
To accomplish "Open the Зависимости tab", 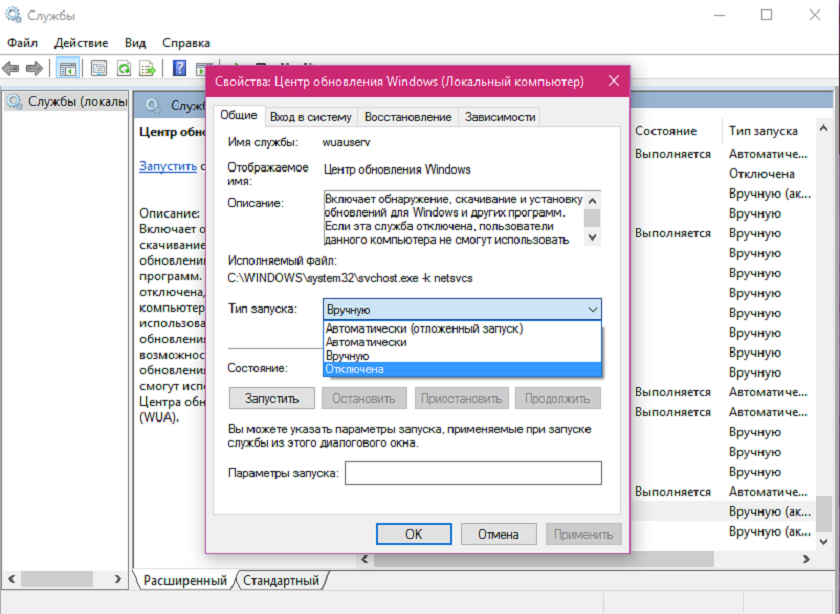I will [500, 117].
